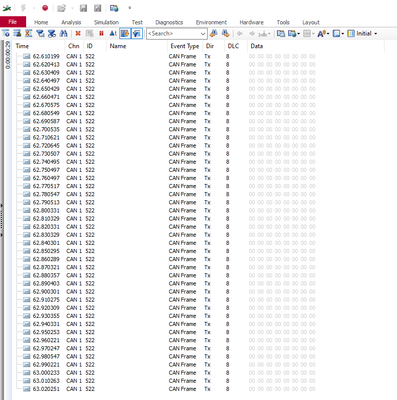Viewport: 397px width, 400px height.
Task: Switch to the Analysis ribbon tab
Action: (x=71, y=22)
